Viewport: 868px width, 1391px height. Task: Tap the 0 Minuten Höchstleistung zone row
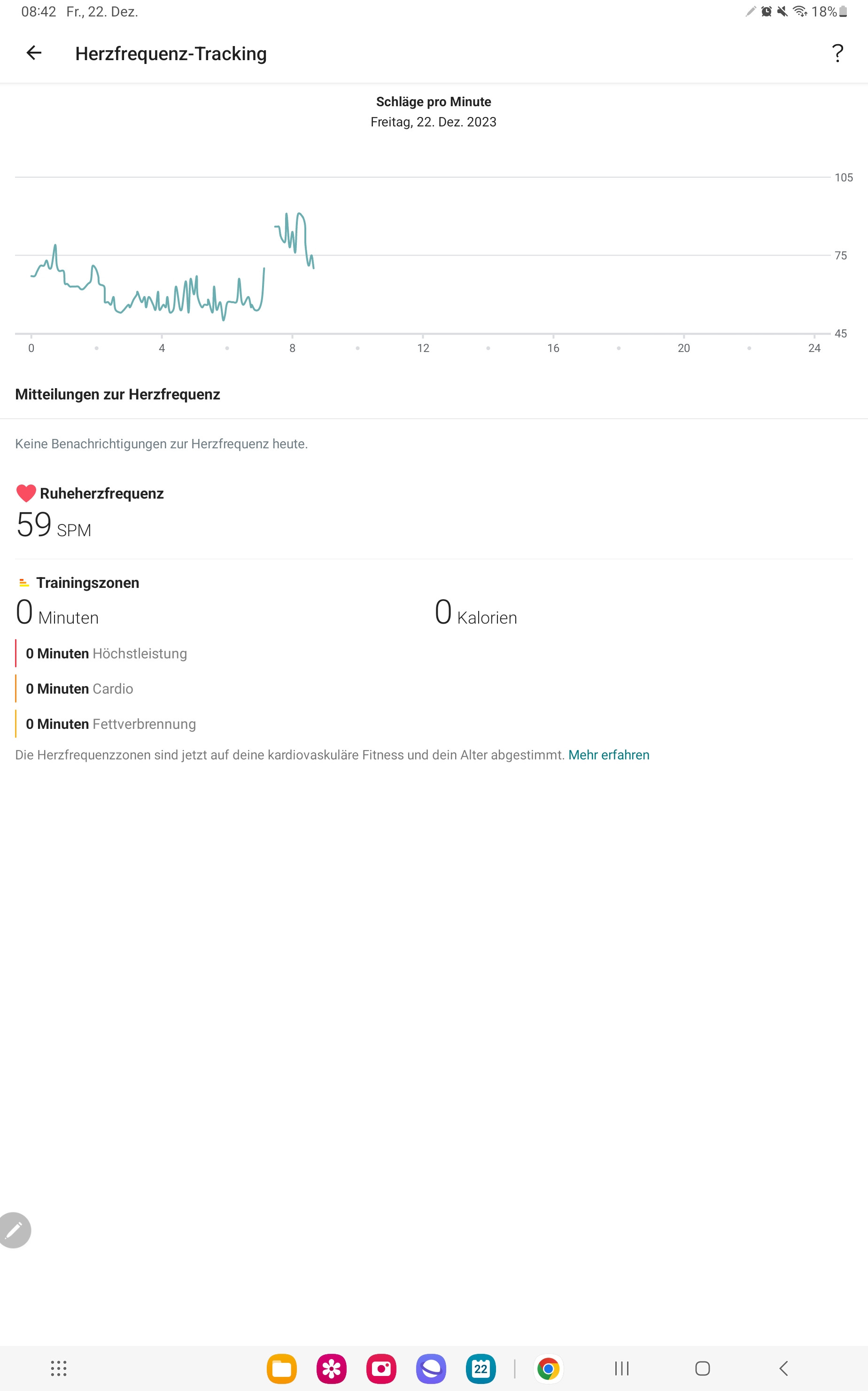pos(106,654)
